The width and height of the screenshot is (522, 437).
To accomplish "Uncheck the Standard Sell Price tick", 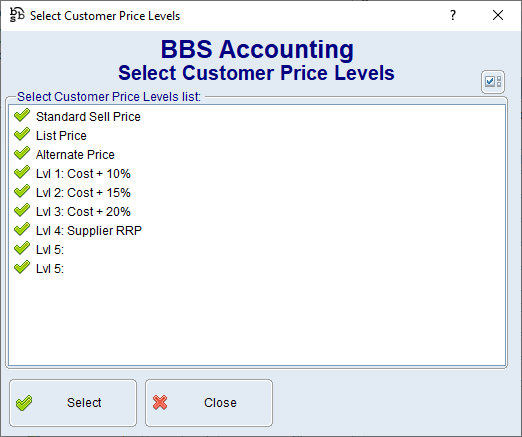I will (x=22, y=115).
